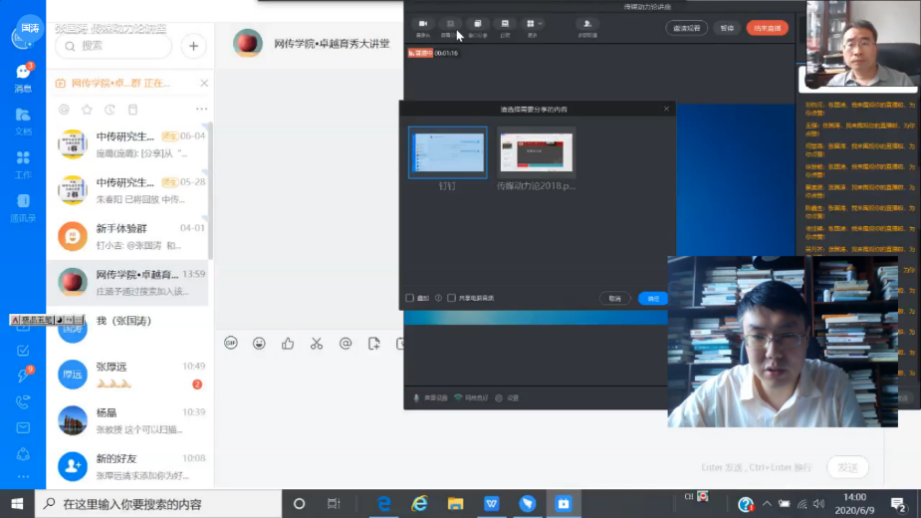Viewport: 921px width, 518px height.
Task: Click the thumbs-up icon in chat toolbar
Action: click(288, 343)
